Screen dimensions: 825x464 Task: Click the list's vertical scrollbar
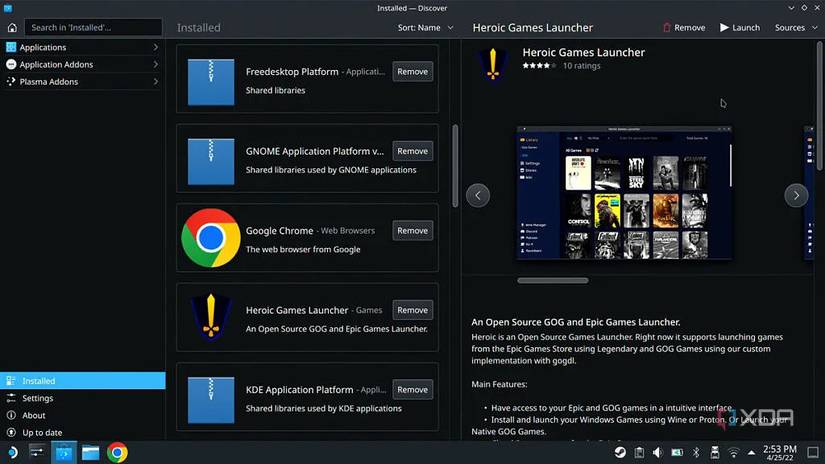pos(455,166)
